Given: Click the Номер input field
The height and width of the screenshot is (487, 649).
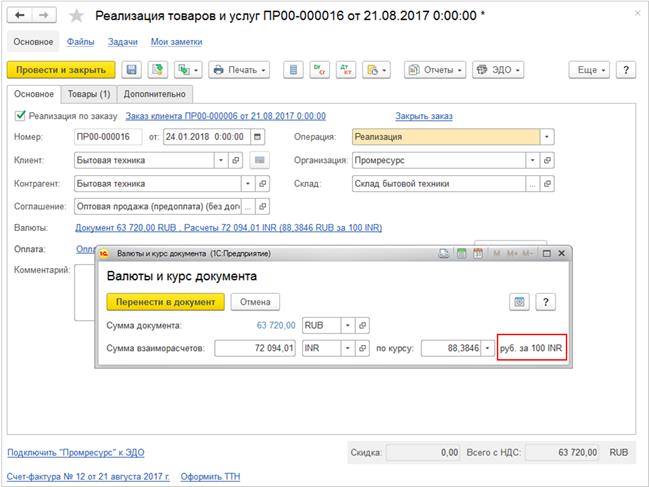Looking at the screenshot, I should tap(108, 137).
